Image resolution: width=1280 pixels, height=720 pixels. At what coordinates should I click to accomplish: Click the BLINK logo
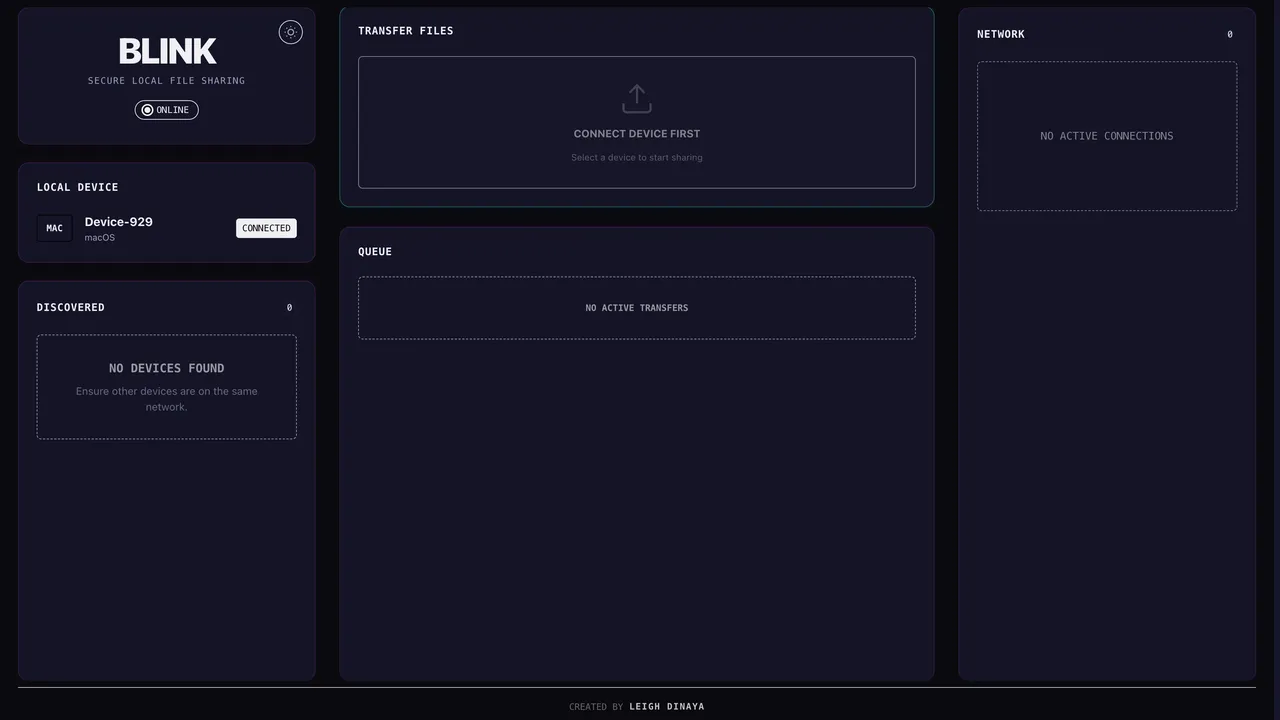167,51
